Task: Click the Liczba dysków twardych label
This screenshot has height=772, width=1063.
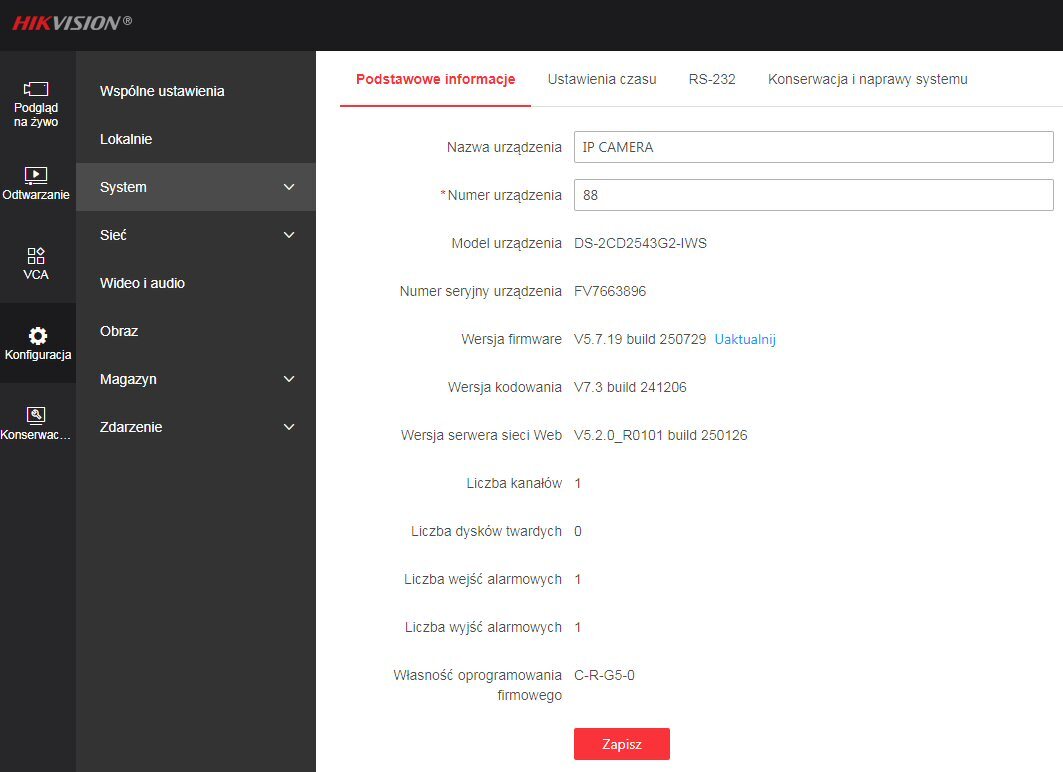Action: coord(486,531)
